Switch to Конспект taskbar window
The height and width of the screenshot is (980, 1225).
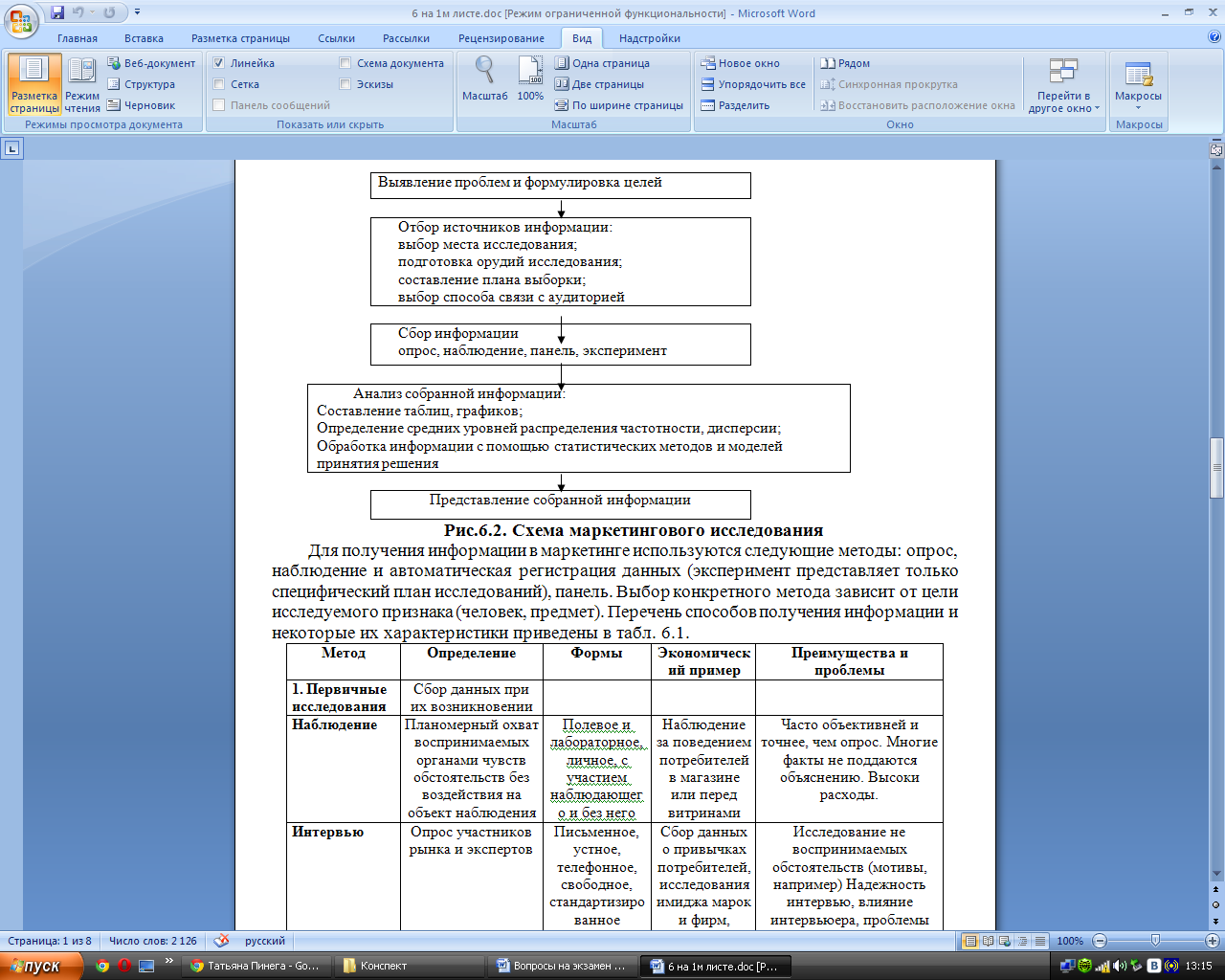pyautogui.click(x=412, y=966)
